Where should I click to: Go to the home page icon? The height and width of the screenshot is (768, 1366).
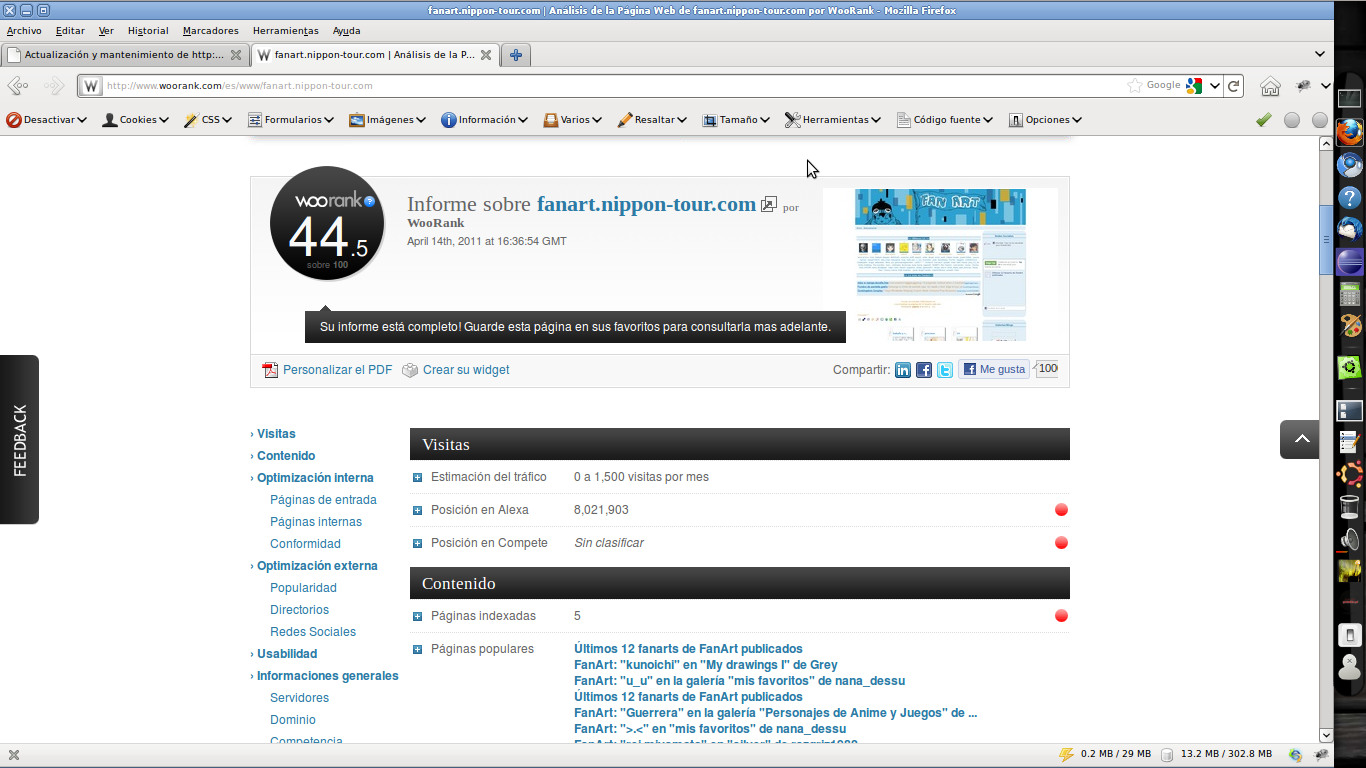pos(1270,86)
